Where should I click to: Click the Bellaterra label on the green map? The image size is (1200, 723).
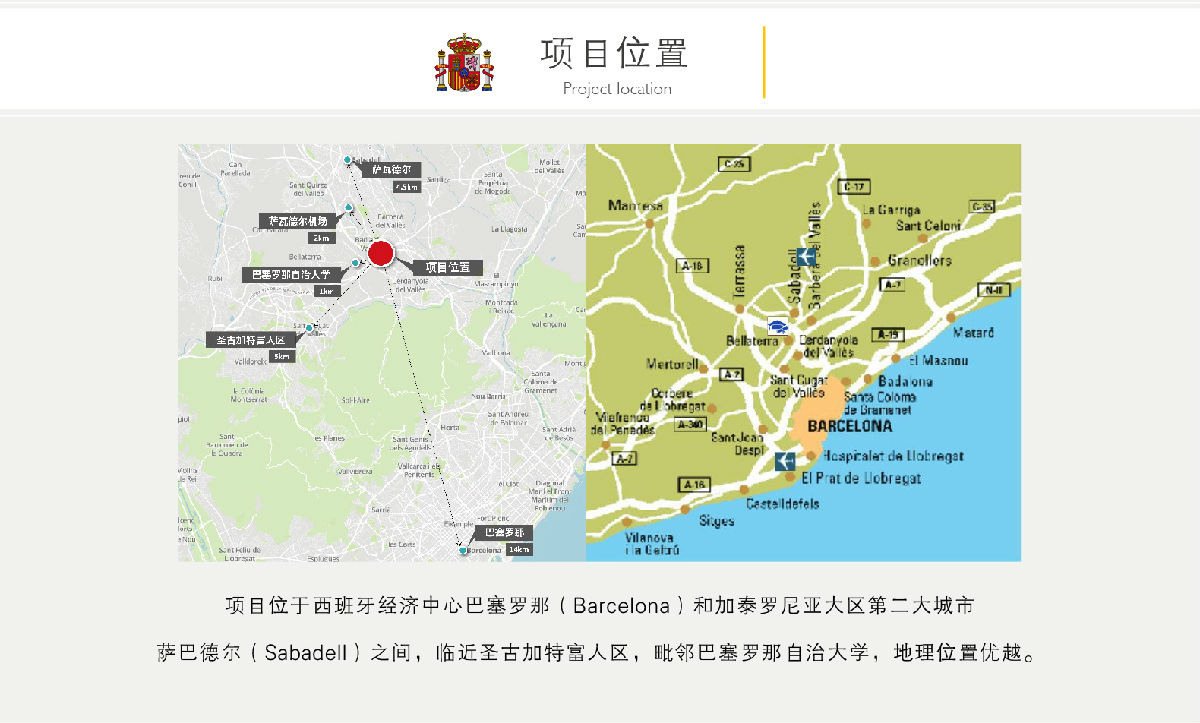click(751, 341)
